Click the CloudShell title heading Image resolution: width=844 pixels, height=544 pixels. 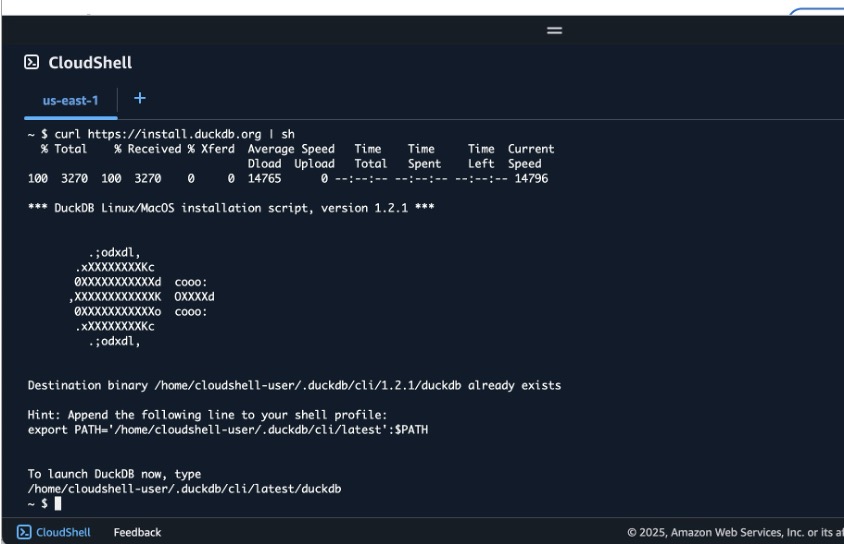pos(90,62)
